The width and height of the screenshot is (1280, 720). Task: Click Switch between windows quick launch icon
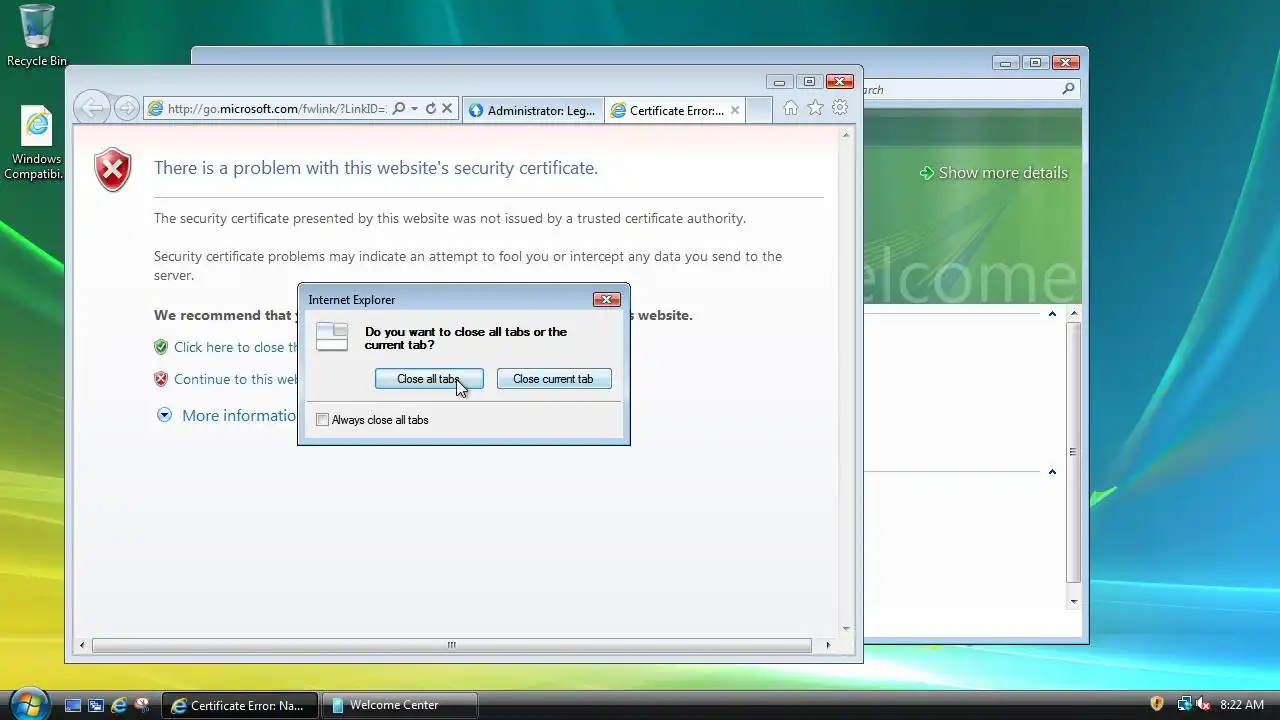(96, 705)
